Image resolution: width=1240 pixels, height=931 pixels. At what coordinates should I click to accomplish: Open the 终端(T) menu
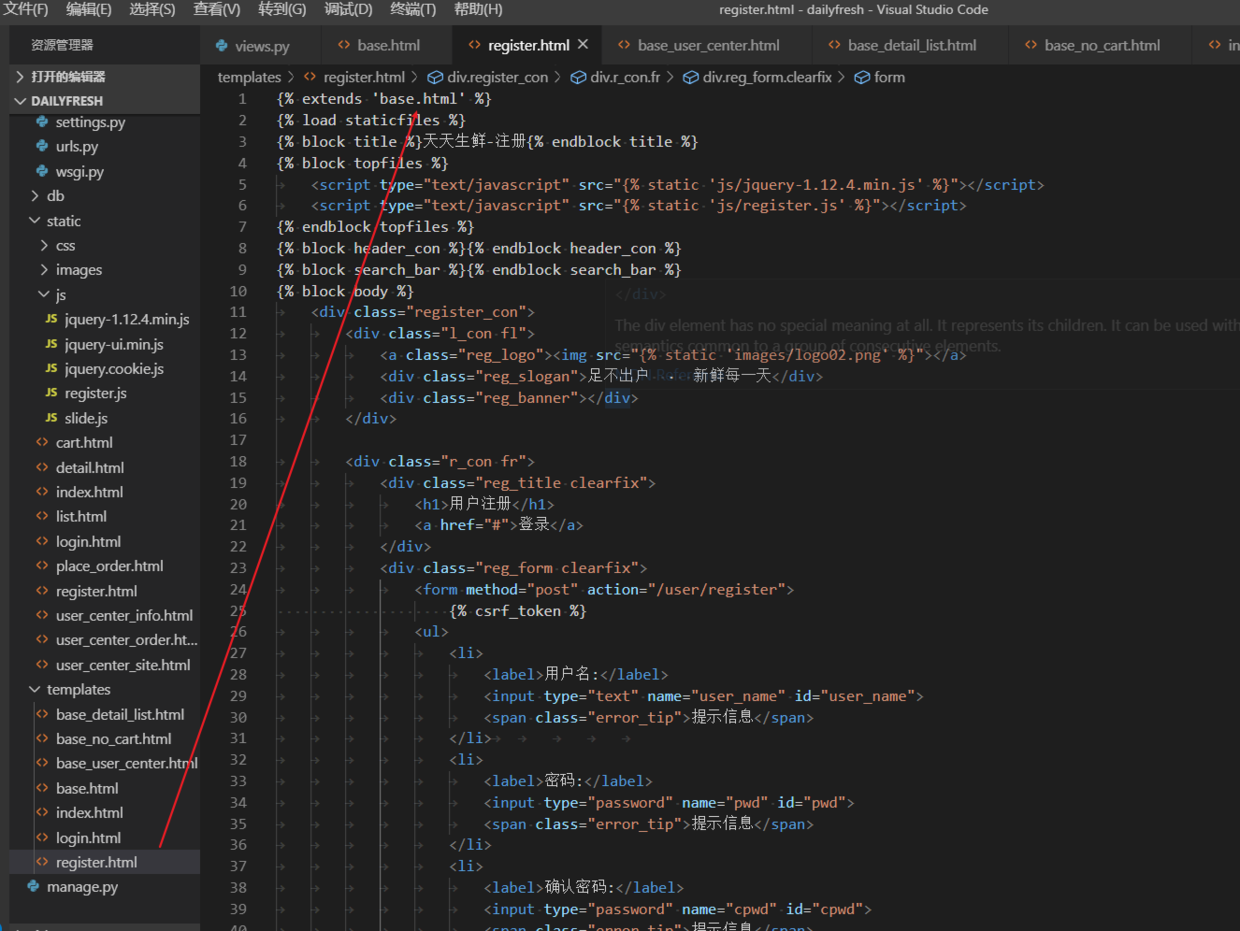[413, 9]
